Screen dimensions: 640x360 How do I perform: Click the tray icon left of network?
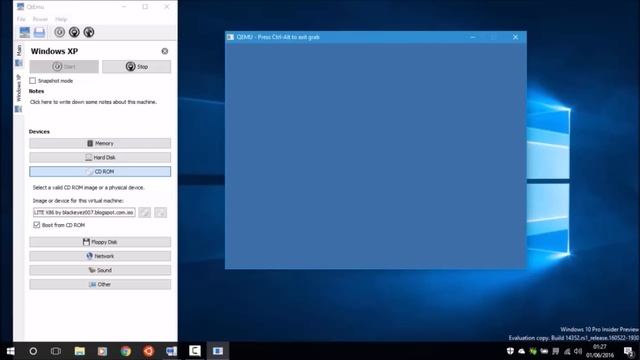(x=556, y=351)
